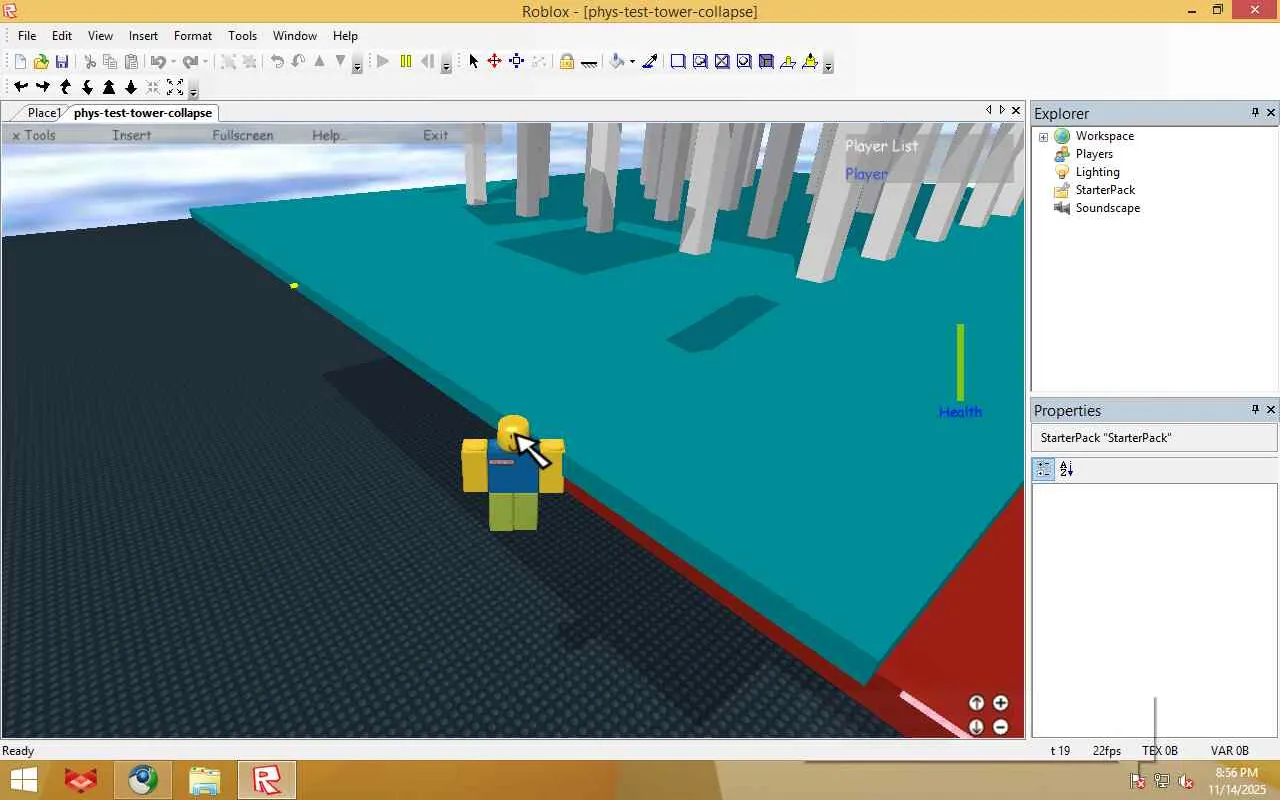Click the zoom extents four-corner arrows icon

175,87
